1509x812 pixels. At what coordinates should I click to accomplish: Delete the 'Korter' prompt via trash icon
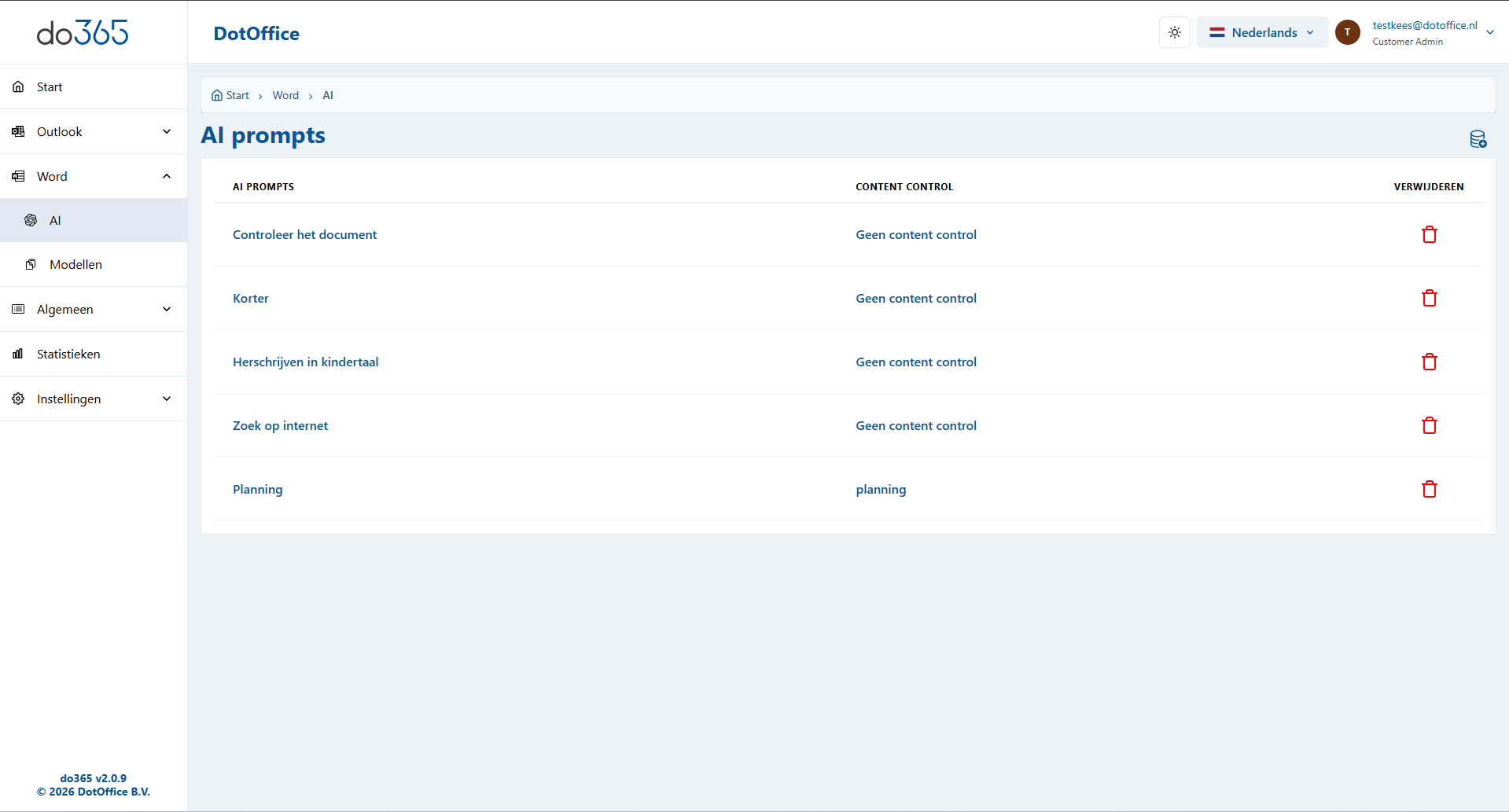[x=1429, y=298]
